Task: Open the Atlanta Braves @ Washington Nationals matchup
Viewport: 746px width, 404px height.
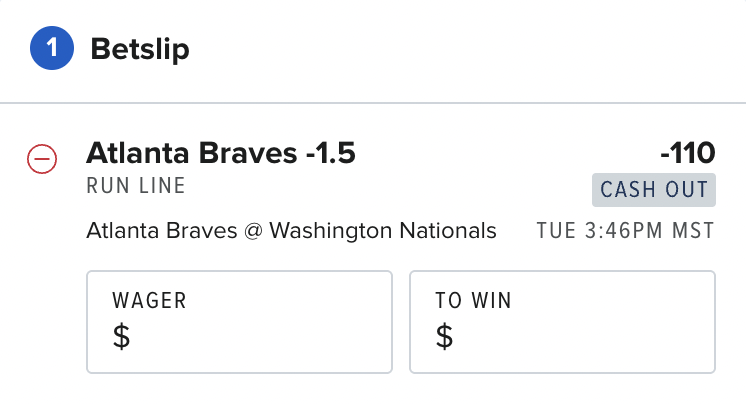Action: pyautogui.click(x=291, y=231)
